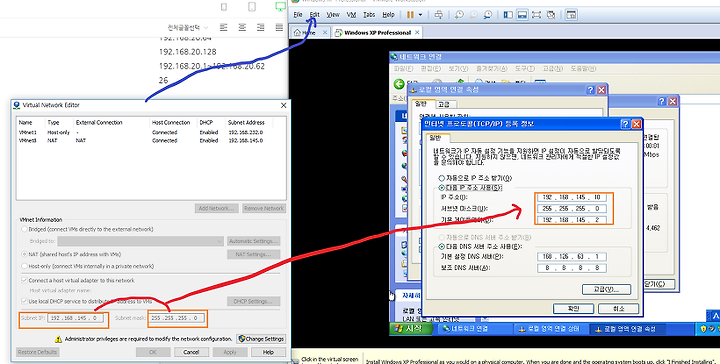The height and width of the screenshot is (364, 720).
Task: Click the help question icon of 로컬 영역 연결 속성
Action: pyautogui.click(x=591, y=90)
